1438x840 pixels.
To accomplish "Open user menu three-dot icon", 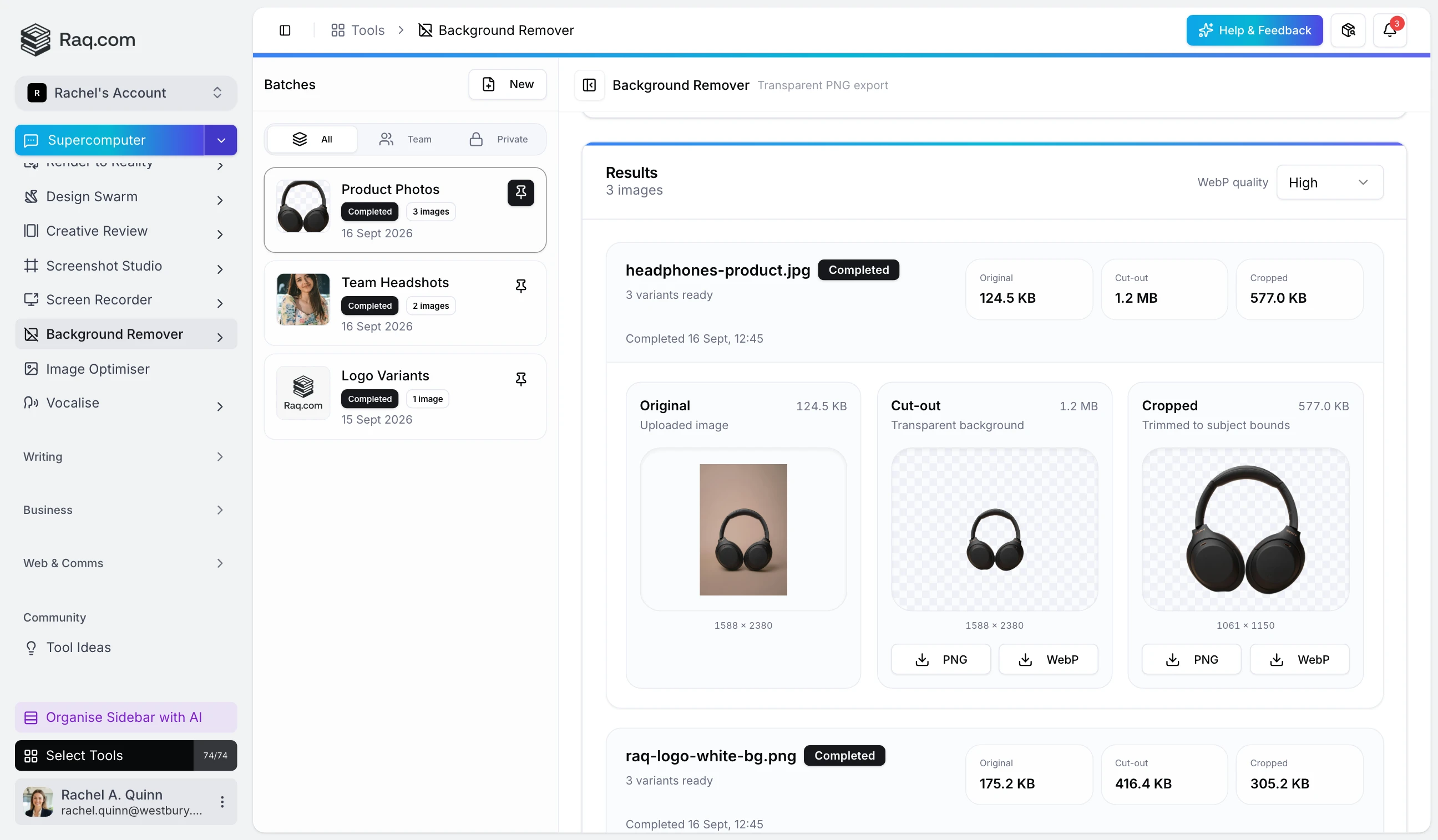I will click(222, 802).
